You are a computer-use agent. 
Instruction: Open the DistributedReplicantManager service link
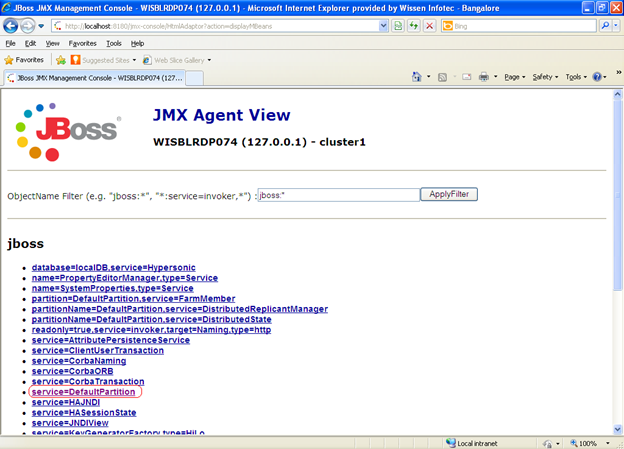click(x=180, y=309)
